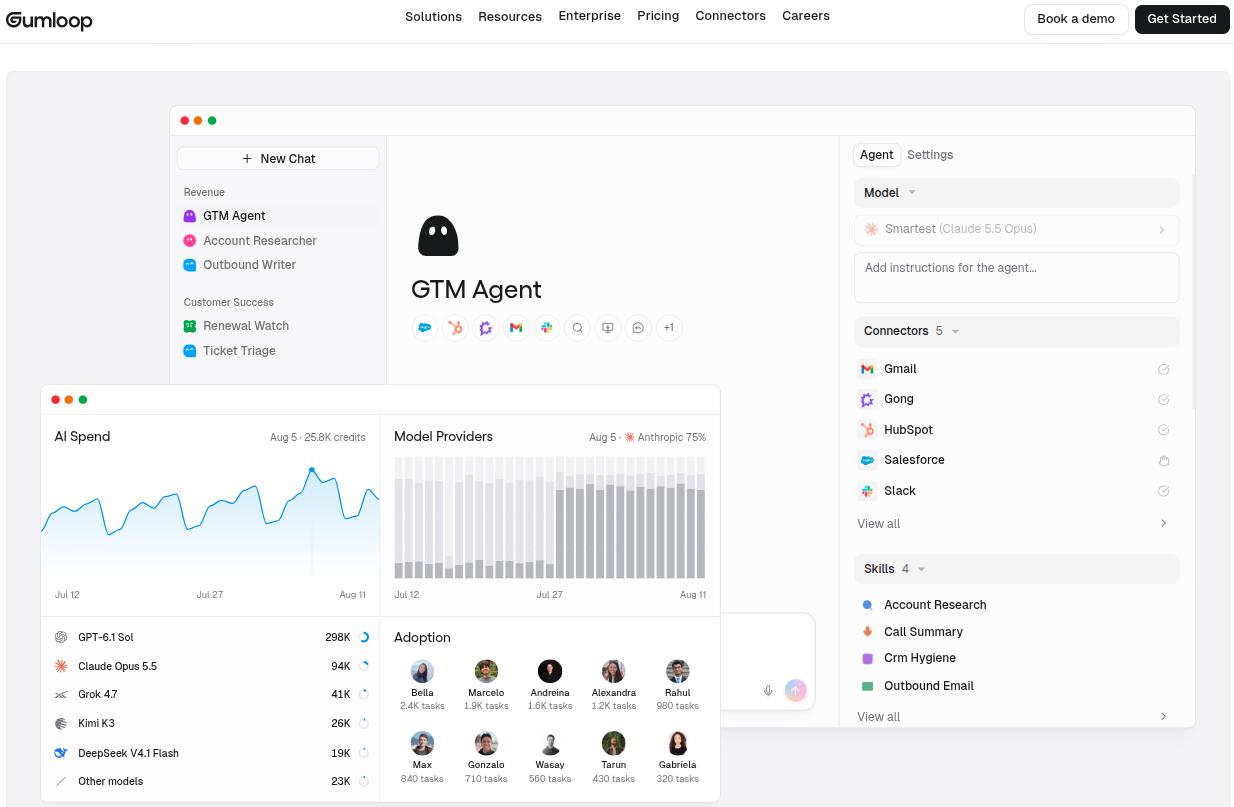This screenshot has width=1234, height=807.
Task: Select GTM Agent in the sidebar
Action: [278, 216]
